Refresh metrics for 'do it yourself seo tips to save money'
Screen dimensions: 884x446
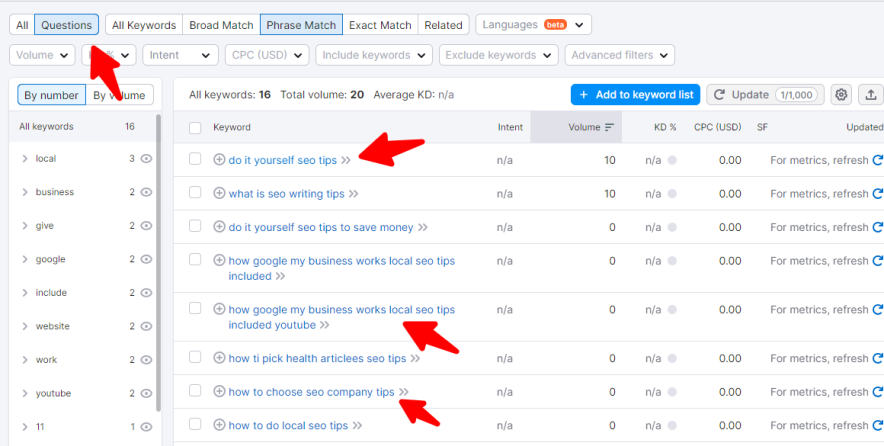click(877, 227)
